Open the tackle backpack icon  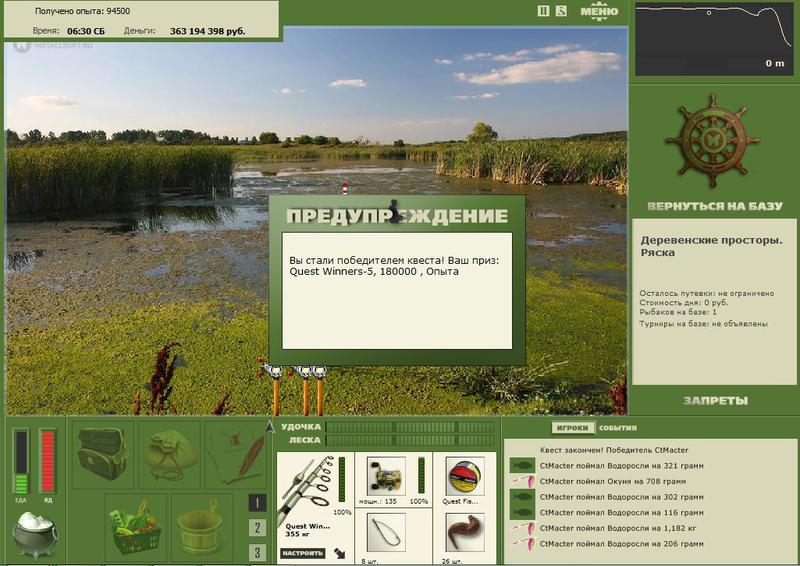[x=103, y=453]
